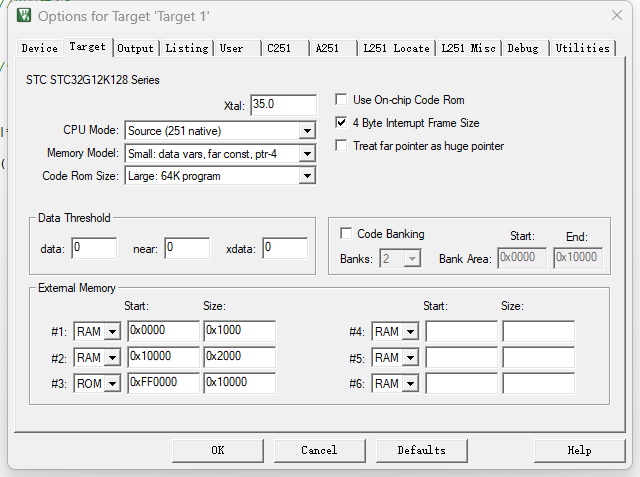Open the Output tab
This screenshot has height=477, width=640.
click(136, 48)
